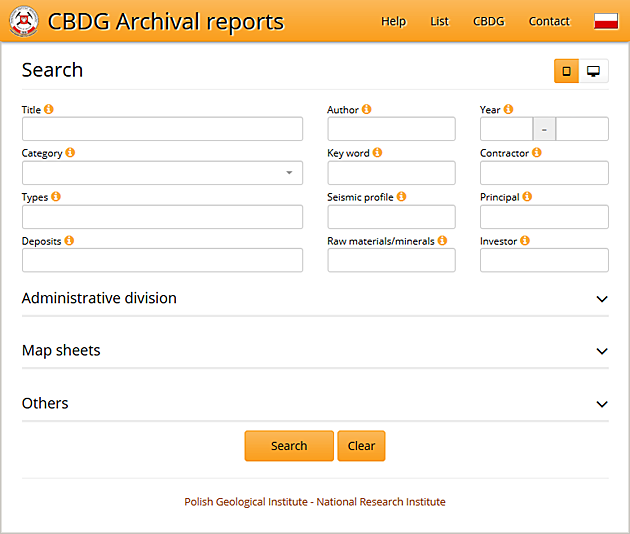The image size is (630, 534).
Task: Click the Polish Geological Institute logo emblem
Action: 24,21
